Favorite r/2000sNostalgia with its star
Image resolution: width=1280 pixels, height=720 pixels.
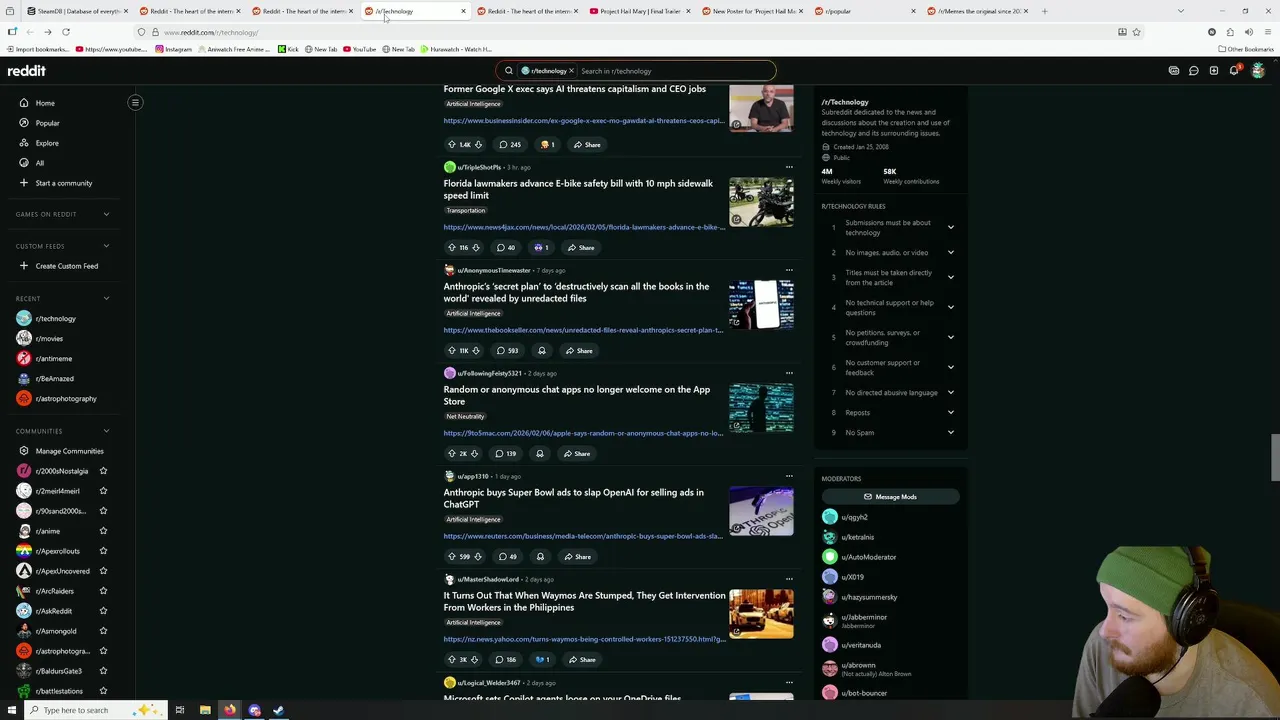tap(103, 471)
